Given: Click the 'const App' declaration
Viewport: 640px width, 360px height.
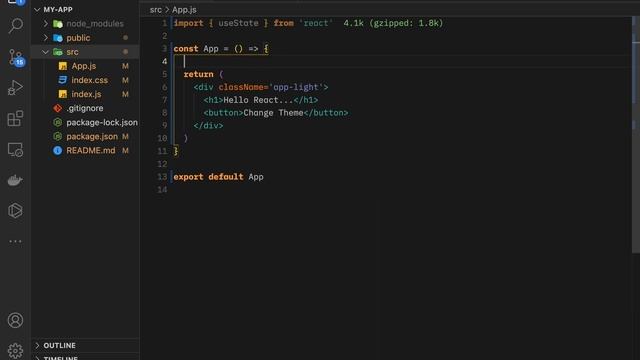Looking at the screenshot, I should [196, 49].
